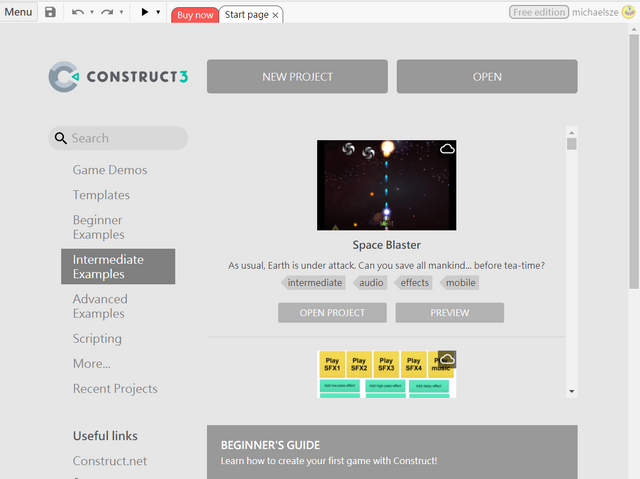Close the Start page tab
This screenshot has width=640, height=479.
[276, 15]
